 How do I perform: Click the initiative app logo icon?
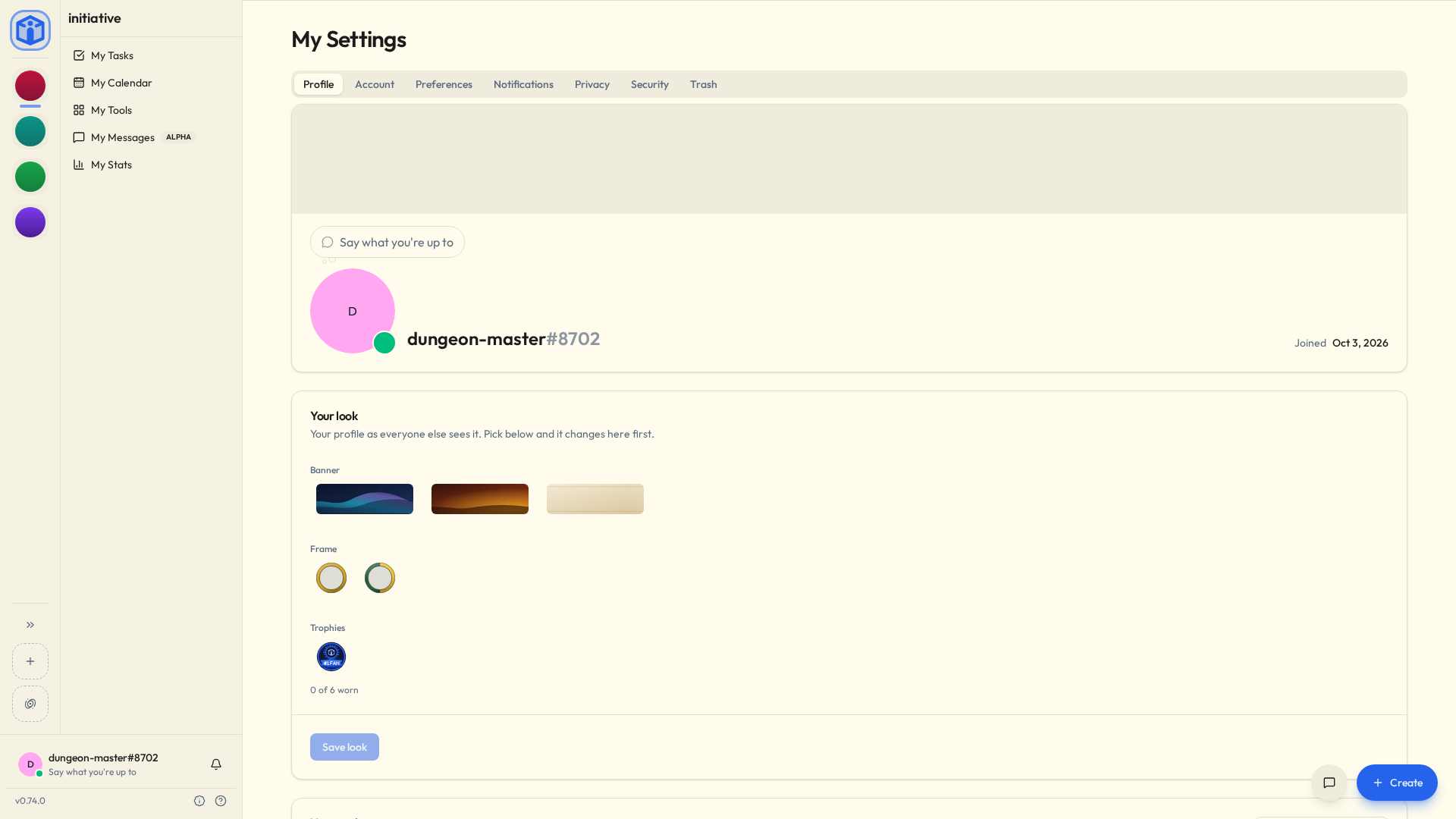click(30, 30)
